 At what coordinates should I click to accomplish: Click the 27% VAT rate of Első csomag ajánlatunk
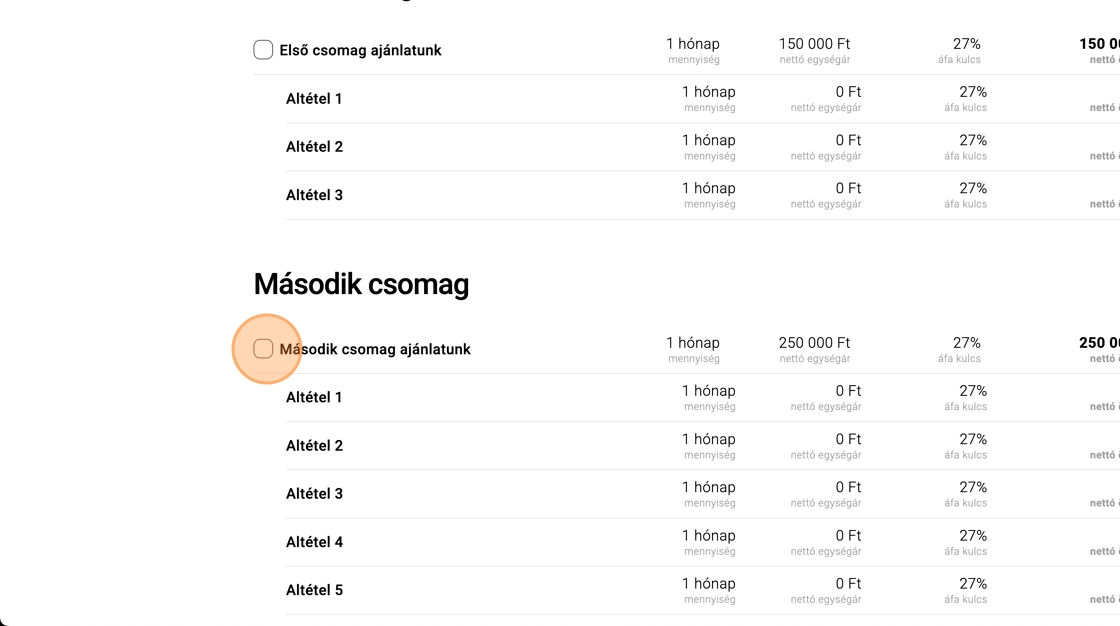point(966,44)
